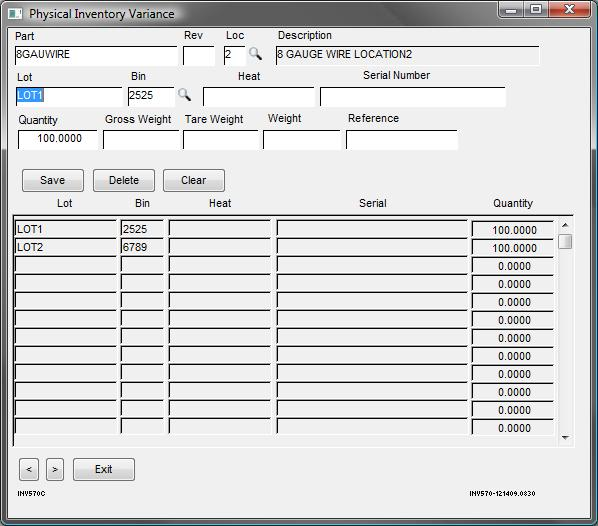Click the Save button
The height and width of the screenshot is (526, 598).
[x=53, y=180]
